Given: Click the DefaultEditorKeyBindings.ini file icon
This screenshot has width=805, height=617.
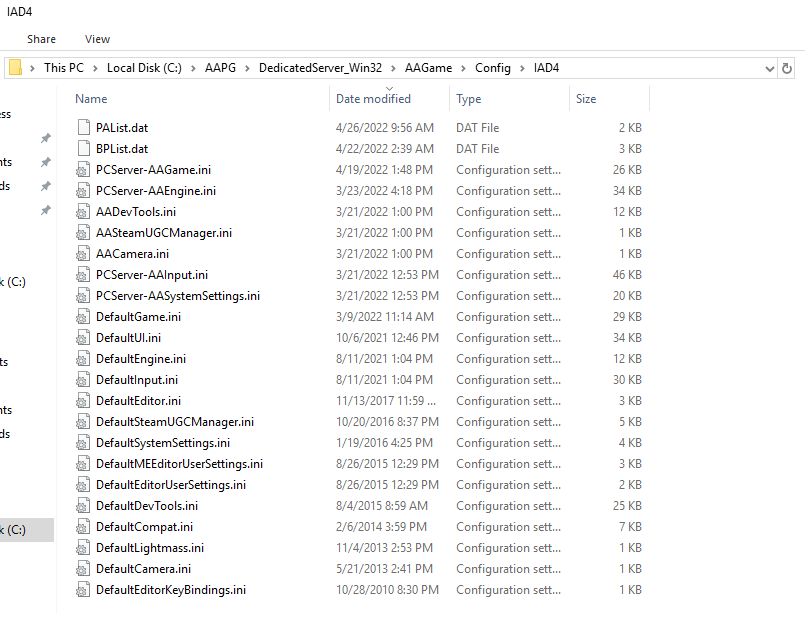Looking at the screenshot, I should [84, 590].
